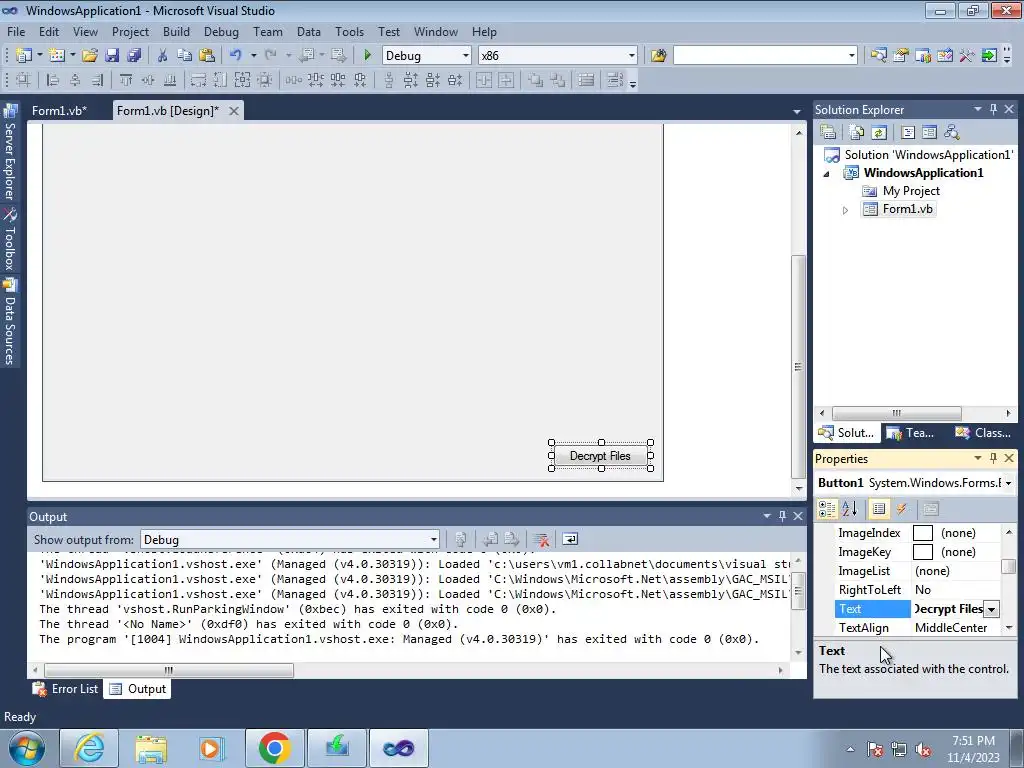Open the Debug configuration dropdown
Viewport: 1024px width, 768px height.
point(466,56)
